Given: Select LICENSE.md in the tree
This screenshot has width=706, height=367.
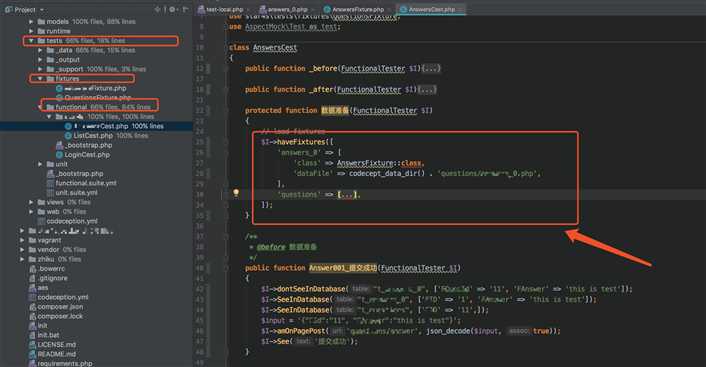Looking at the screenshot, I should point(57,344).
